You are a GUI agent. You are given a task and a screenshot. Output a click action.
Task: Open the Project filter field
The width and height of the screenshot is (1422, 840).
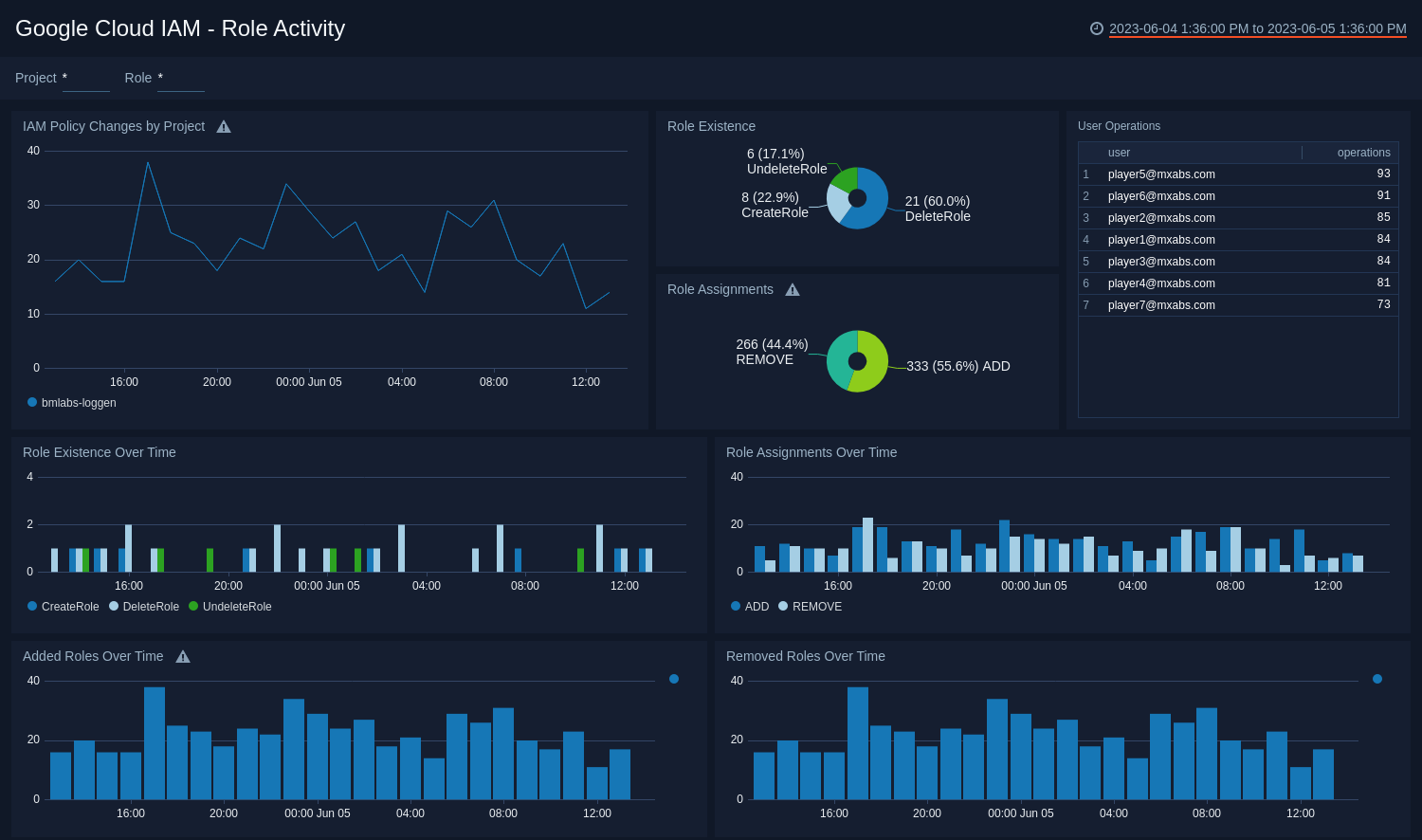[85, 81]
